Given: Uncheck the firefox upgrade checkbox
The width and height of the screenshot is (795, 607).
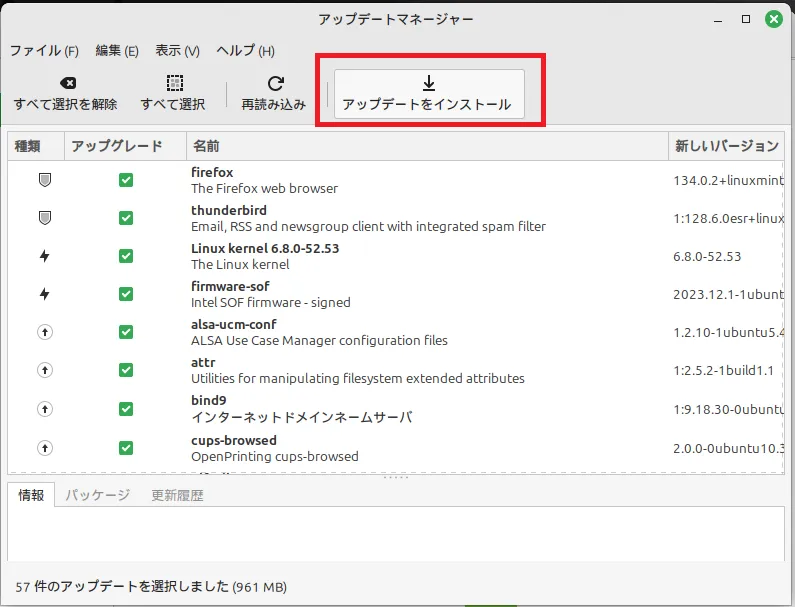Looking at the screenshot, I should pos(126,180).
